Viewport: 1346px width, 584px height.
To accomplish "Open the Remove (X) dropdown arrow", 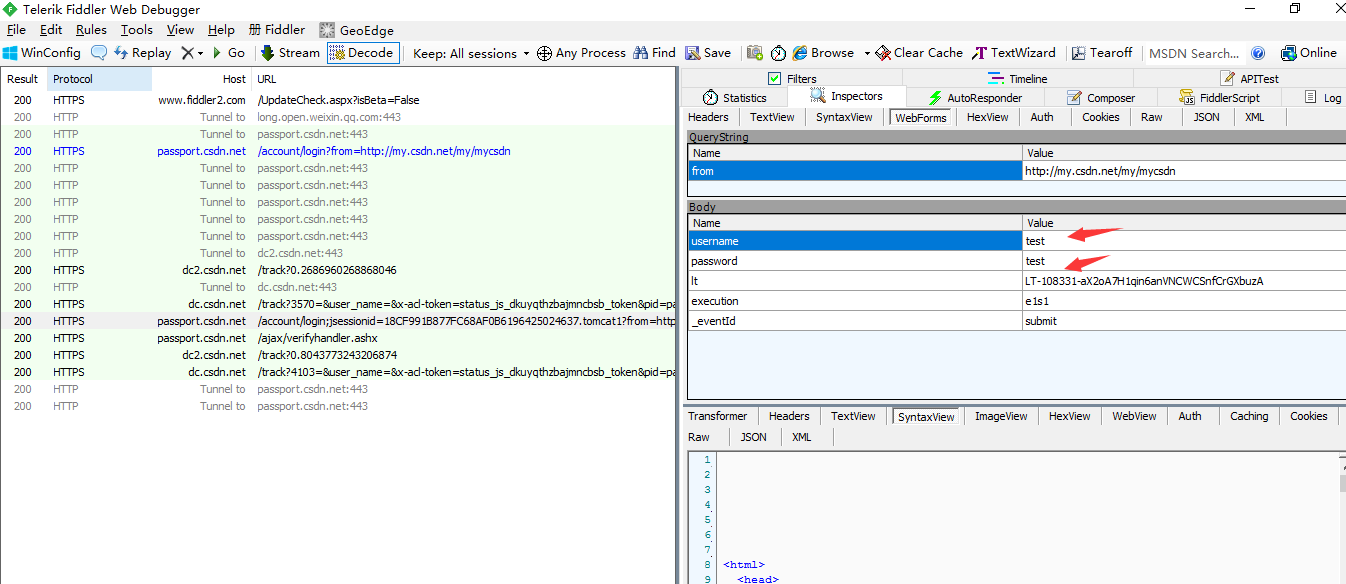I will click(200, 53).
